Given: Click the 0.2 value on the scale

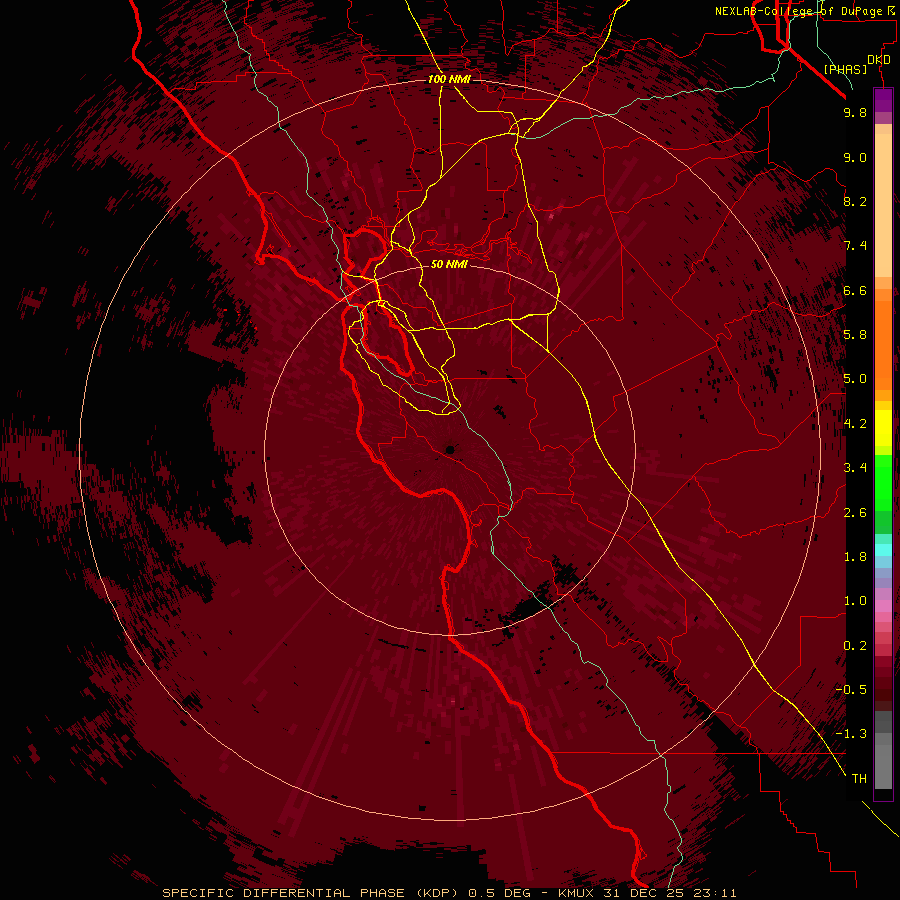Looking at the screenshot, I should (x=855, y=646).
